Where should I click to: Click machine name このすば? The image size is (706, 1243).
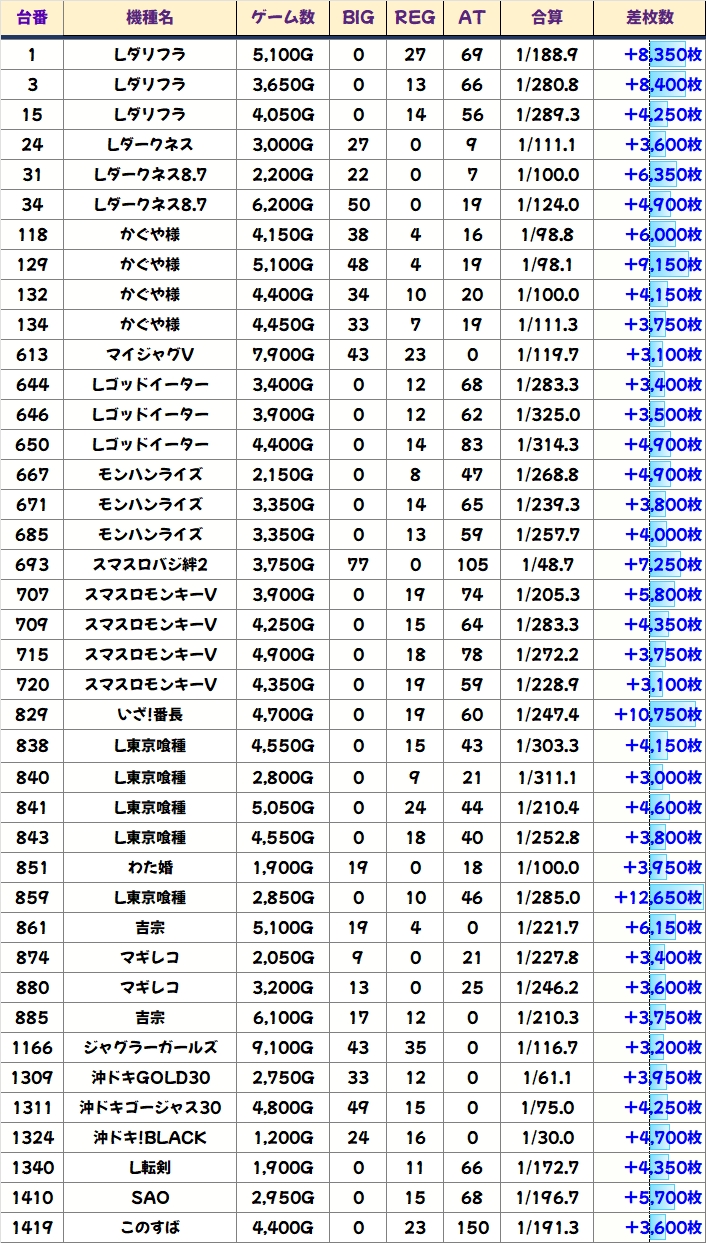[x=150, y=1227]
